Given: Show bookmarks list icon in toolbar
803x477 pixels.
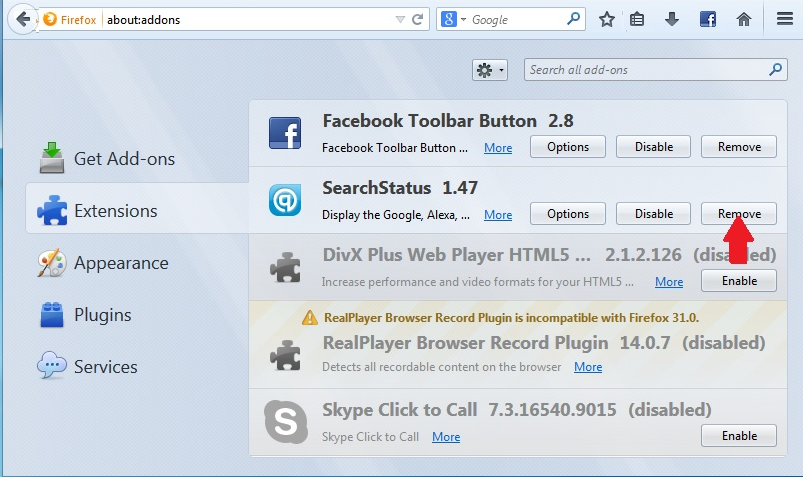Looking at the screenshot, I should (x=637, y=19).
